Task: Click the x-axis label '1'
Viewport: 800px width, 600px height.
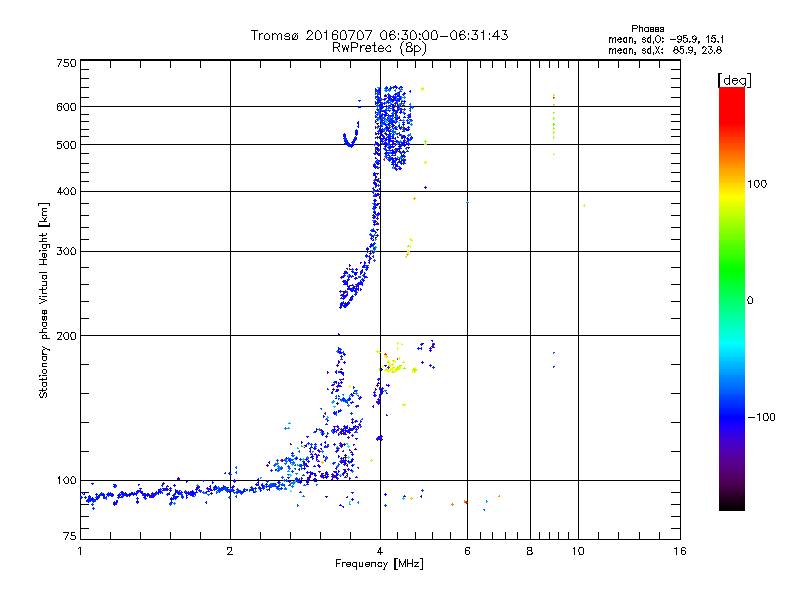Action: (80, 551)
